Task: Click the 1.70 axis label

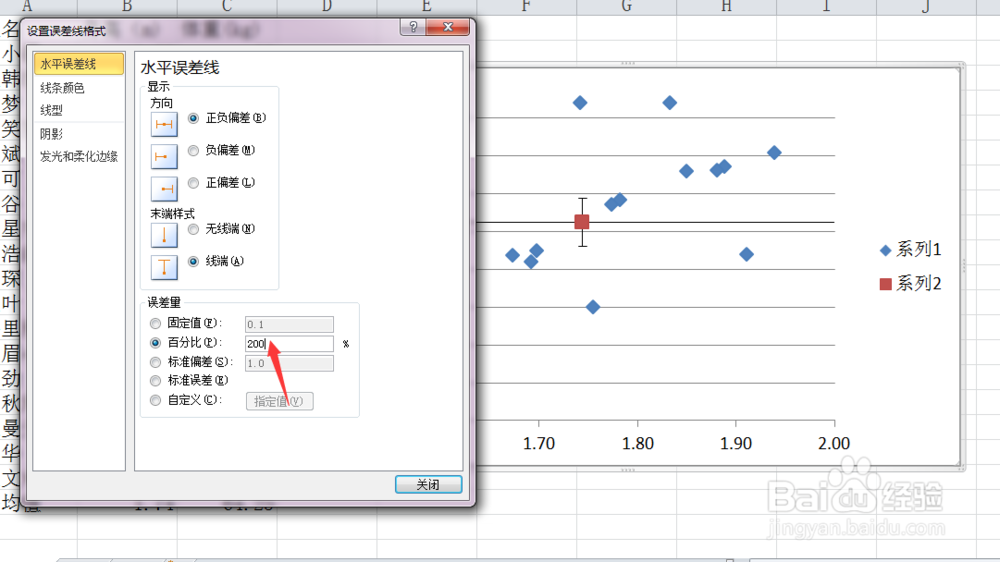Action: coord(539,443)
